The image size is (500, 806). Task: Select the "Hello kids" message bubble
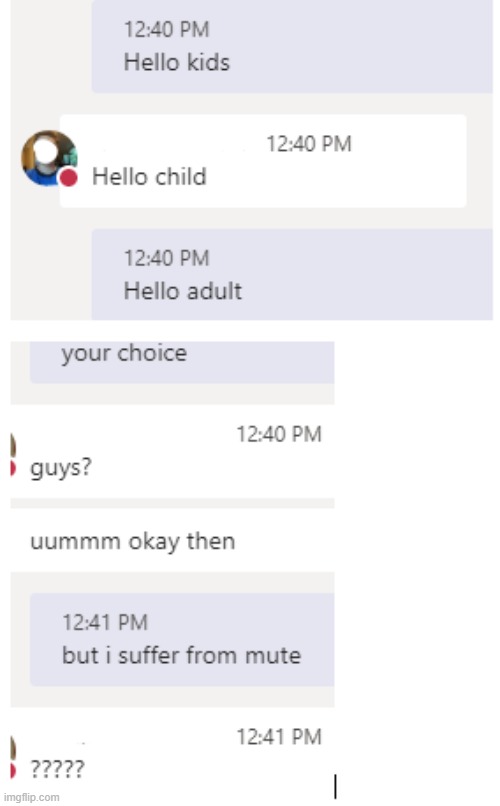coord(292,47)
